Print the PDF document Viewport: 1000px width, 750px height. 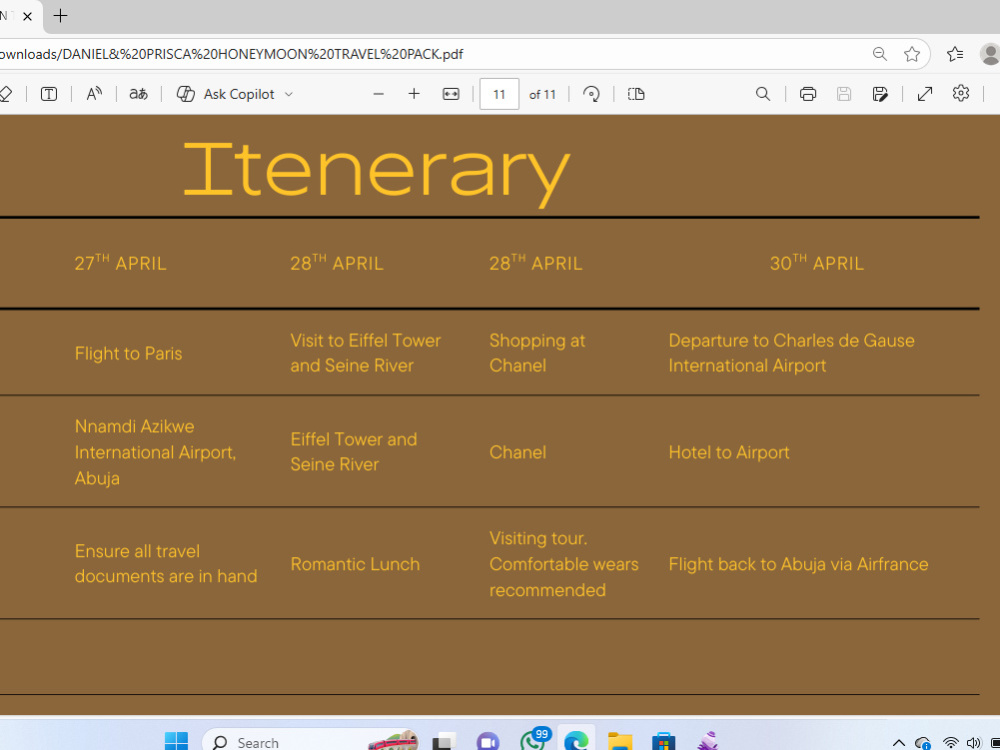coord(808,94)
